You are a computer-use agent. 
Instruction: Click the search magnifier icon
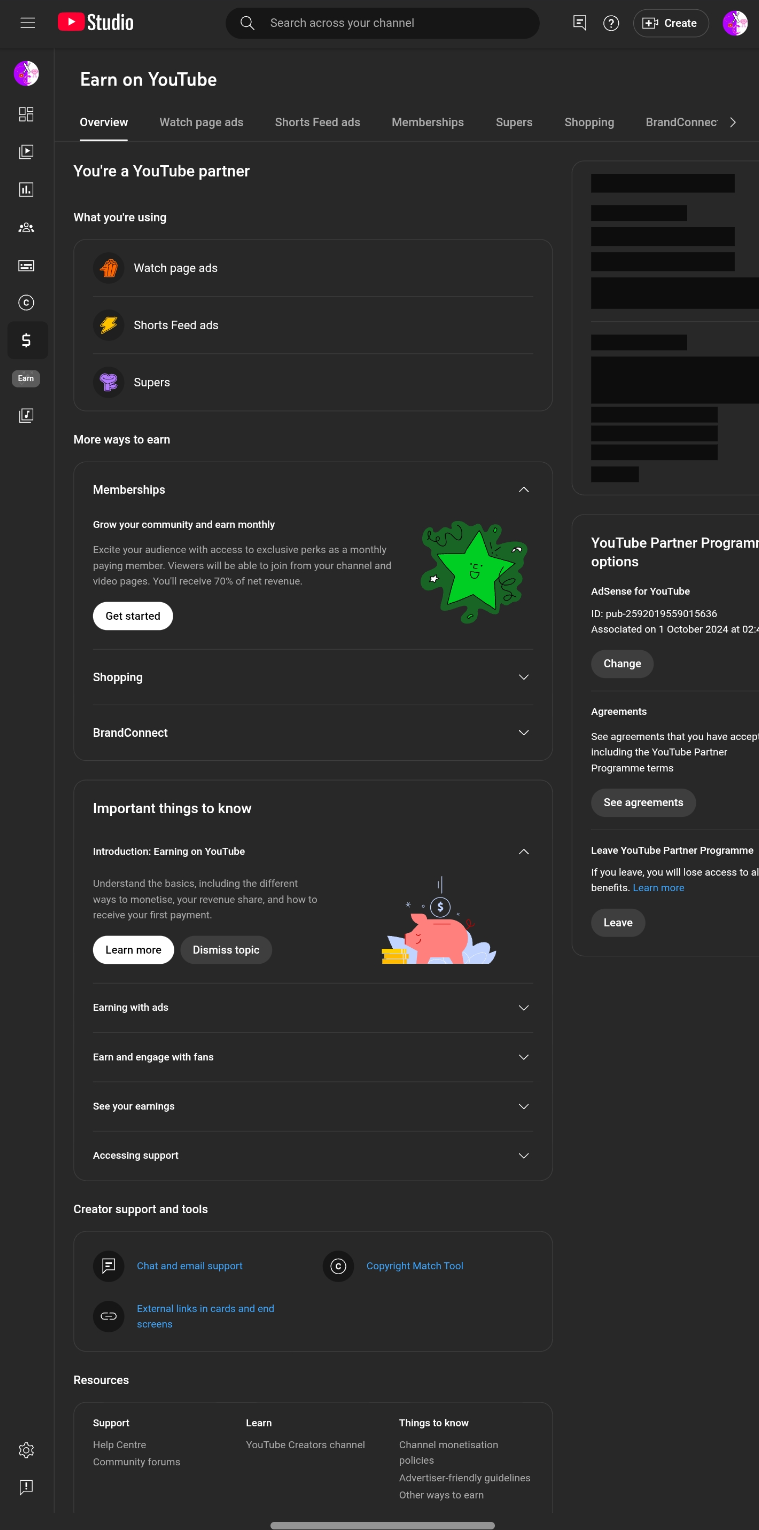(x=247, y=23)
